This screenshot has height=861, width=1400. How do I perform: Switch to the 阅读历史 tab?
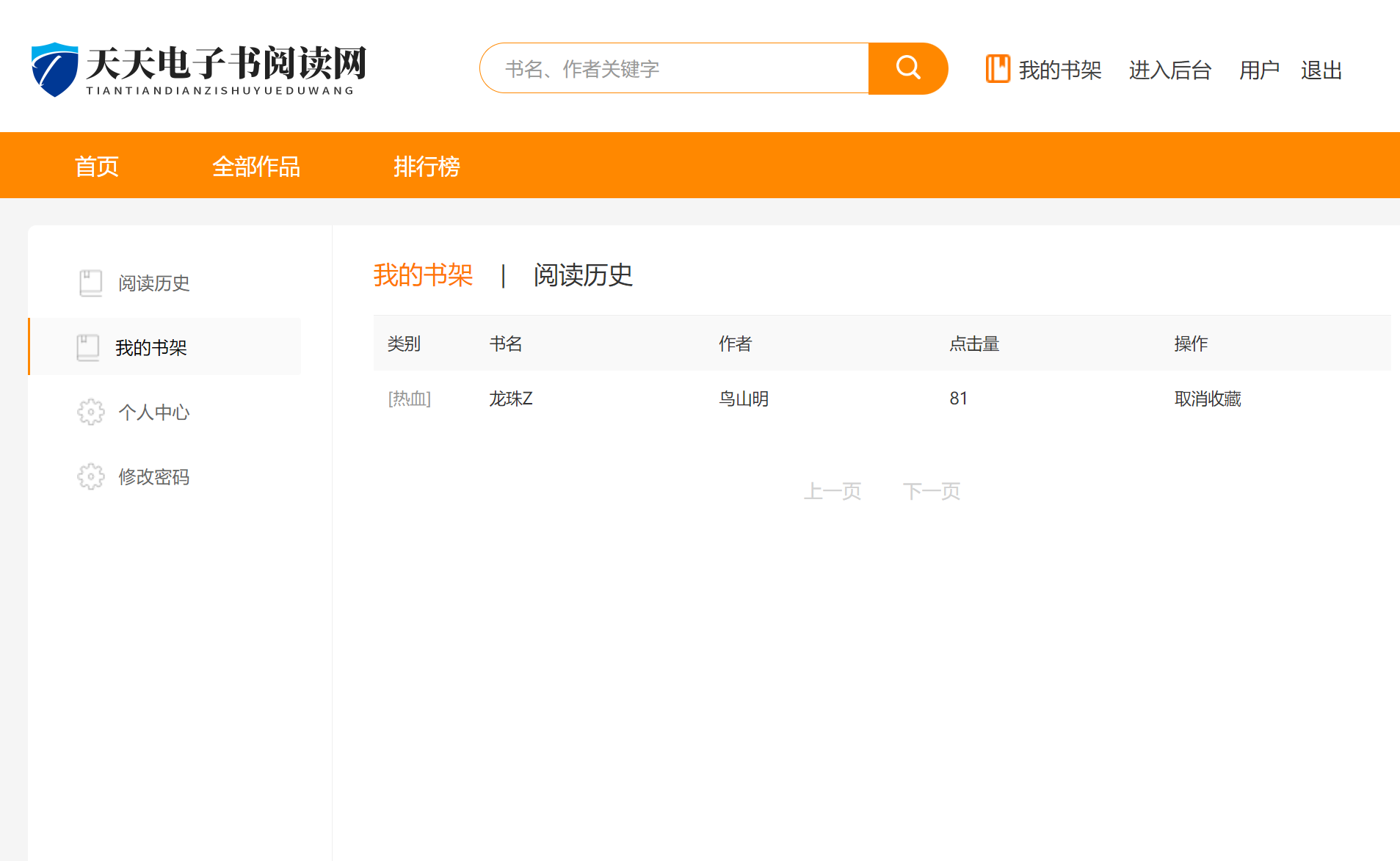tap(582, 275)
